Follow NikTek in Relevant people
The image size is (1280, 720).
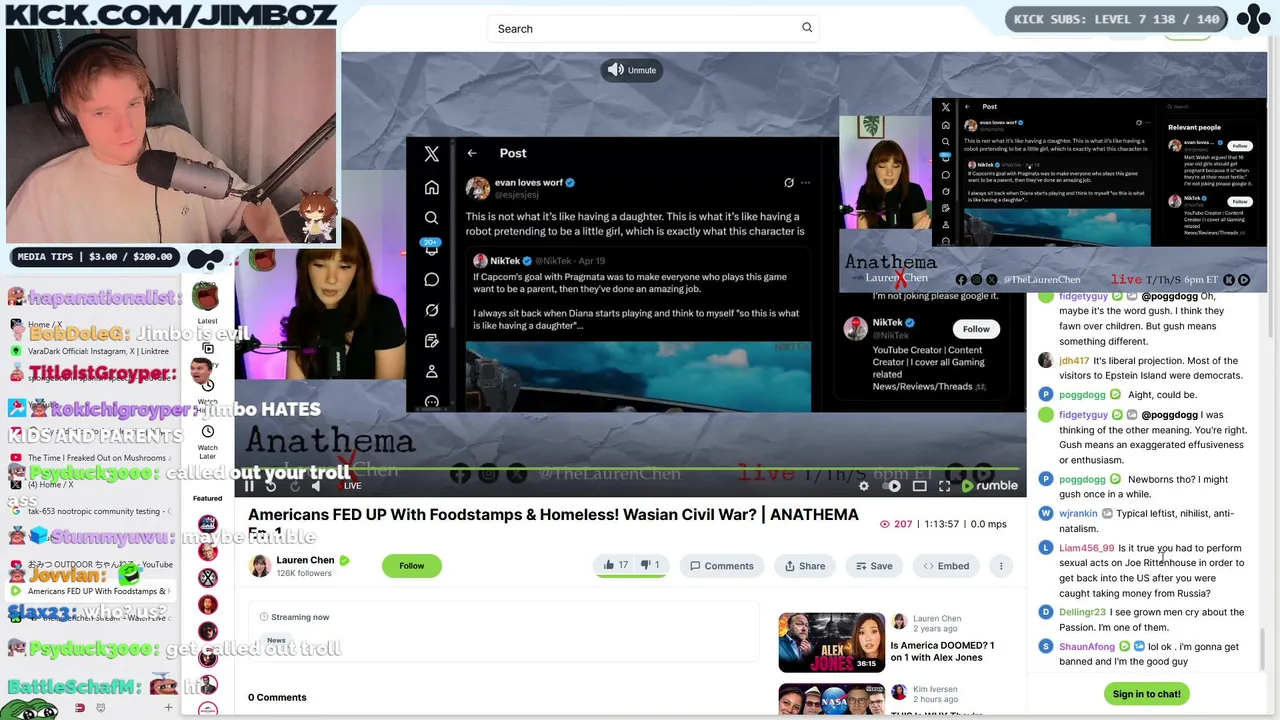coord(976,329)
